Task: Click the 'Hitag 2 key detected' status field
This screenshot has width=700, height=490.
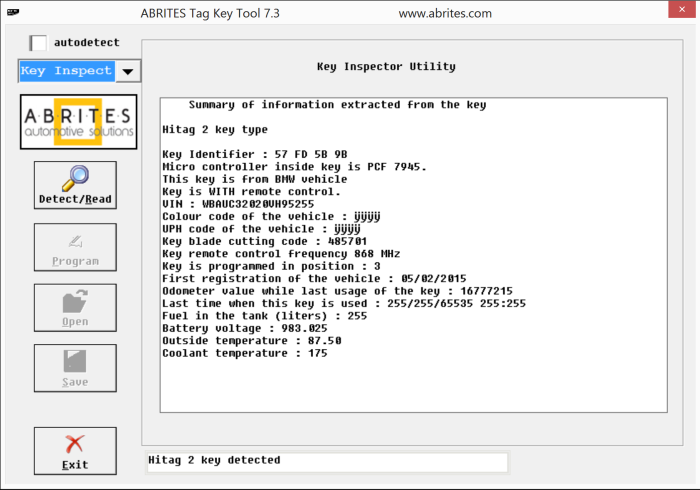Action: point(327,461)
